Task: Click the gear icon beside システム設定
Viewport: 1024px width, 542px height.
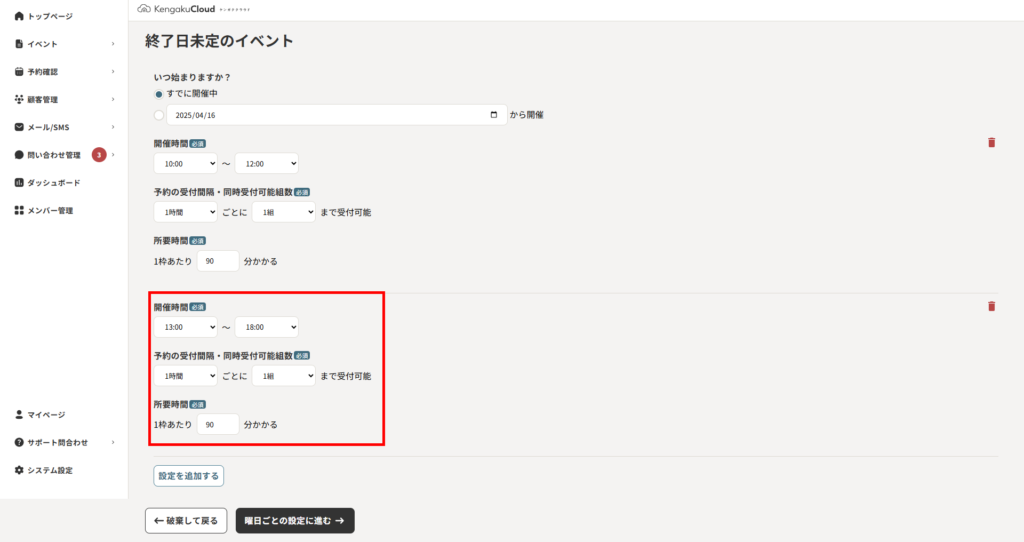Action: tap(19, 470)
